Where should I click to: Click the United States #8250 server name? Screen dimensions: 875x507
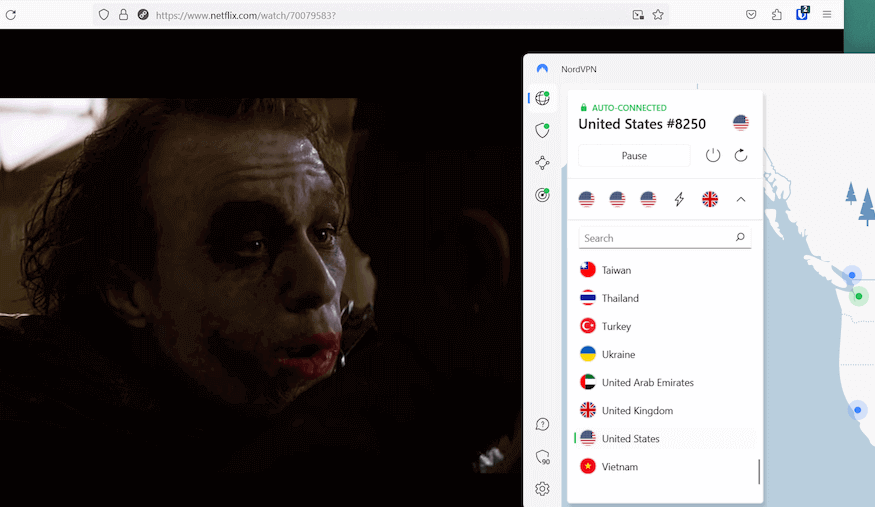pos(642,124)
